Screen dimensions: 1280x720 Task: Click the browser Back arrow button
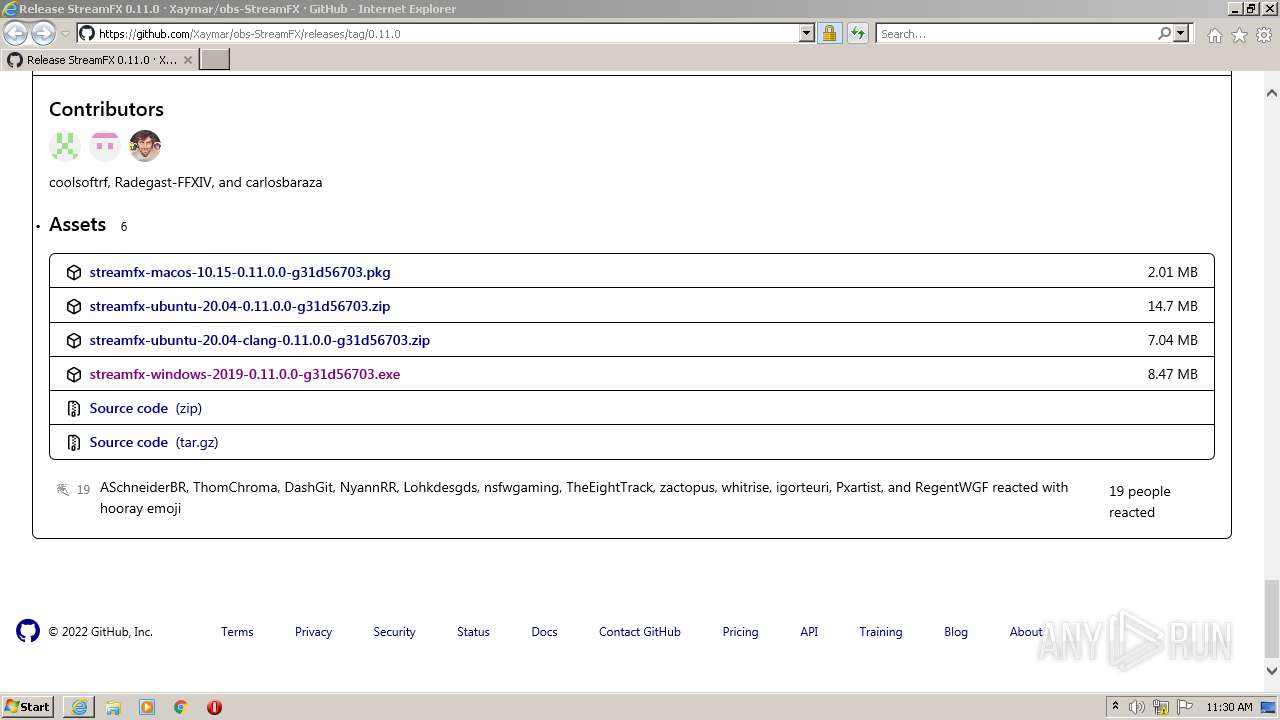(x=15, y=34)
